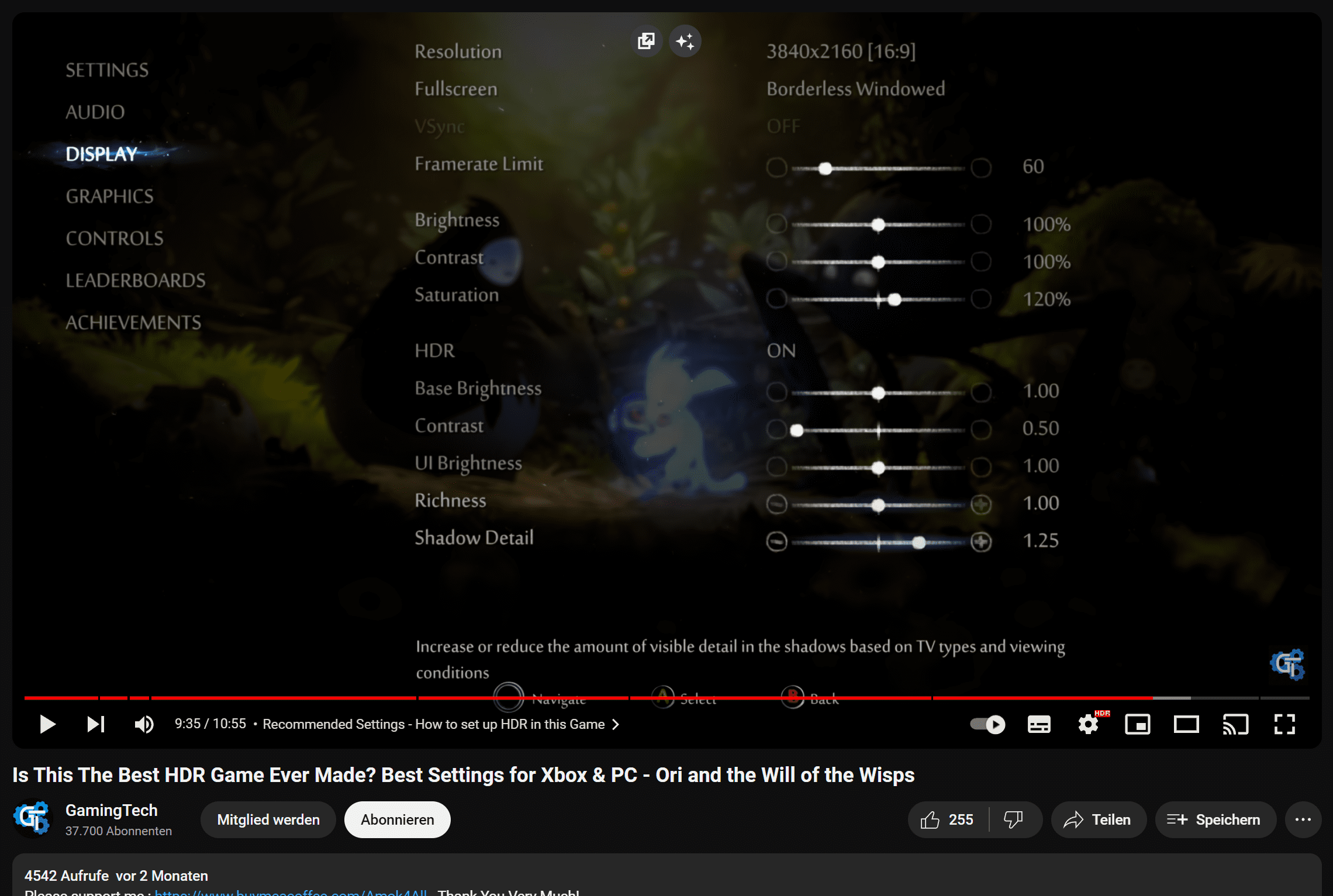Select AUDIO in the game menu
The image size is (1333, 896).
[95, 112]
